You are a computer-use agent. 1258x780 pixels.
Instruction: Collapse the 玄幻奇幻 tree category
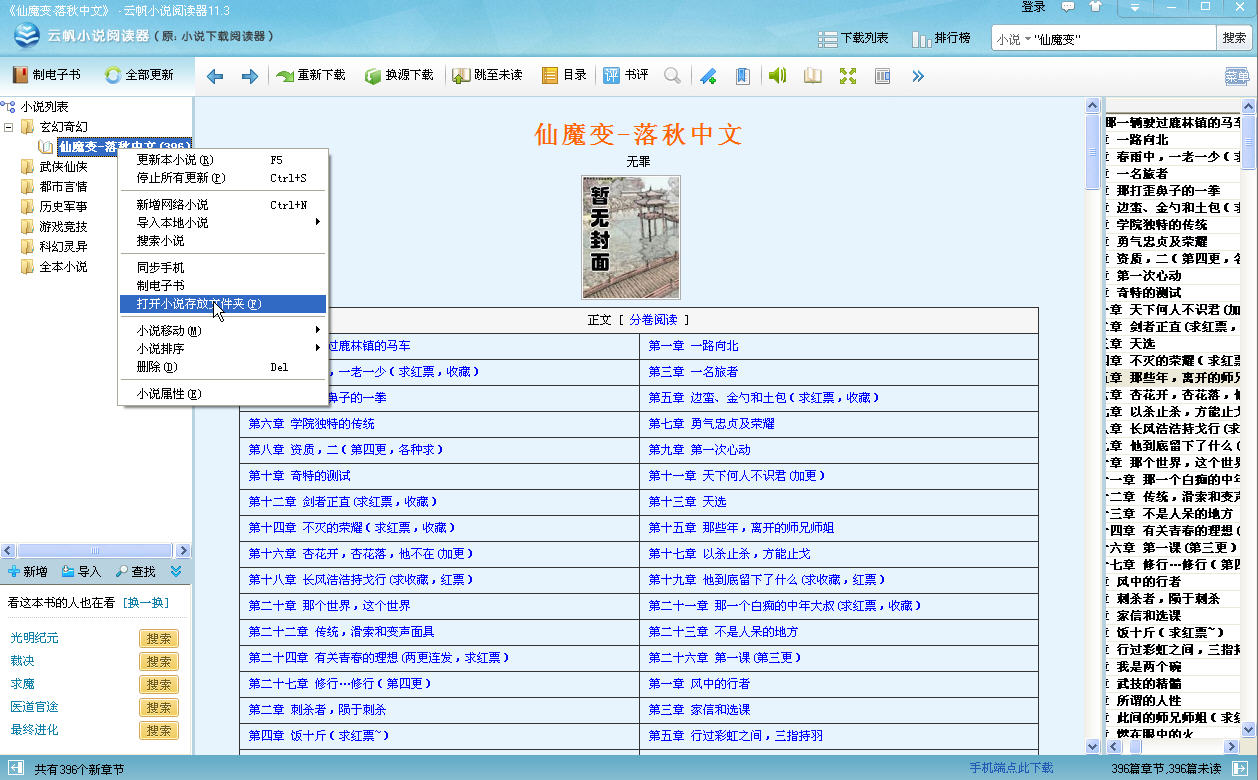coord(10,127)
